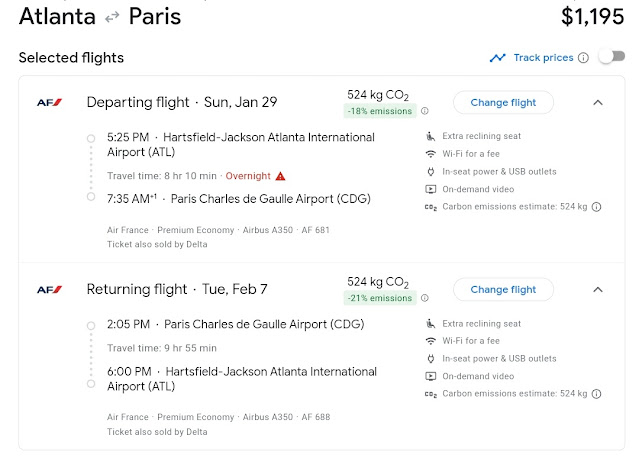
Task: Collapse the departing flight details
Action: 598,102
